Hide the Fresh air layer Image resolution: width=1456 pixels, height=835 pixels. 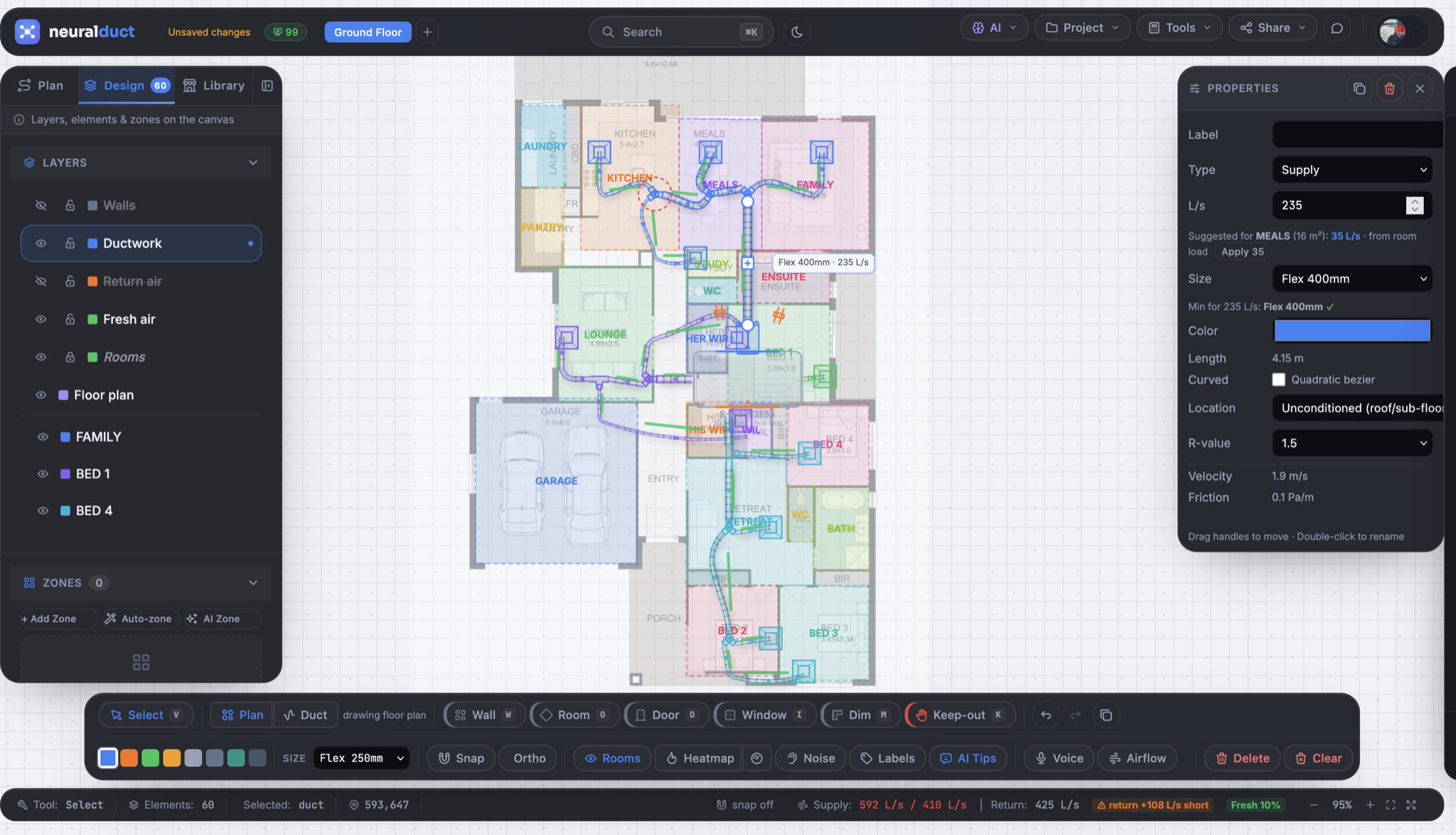point(41,319)
